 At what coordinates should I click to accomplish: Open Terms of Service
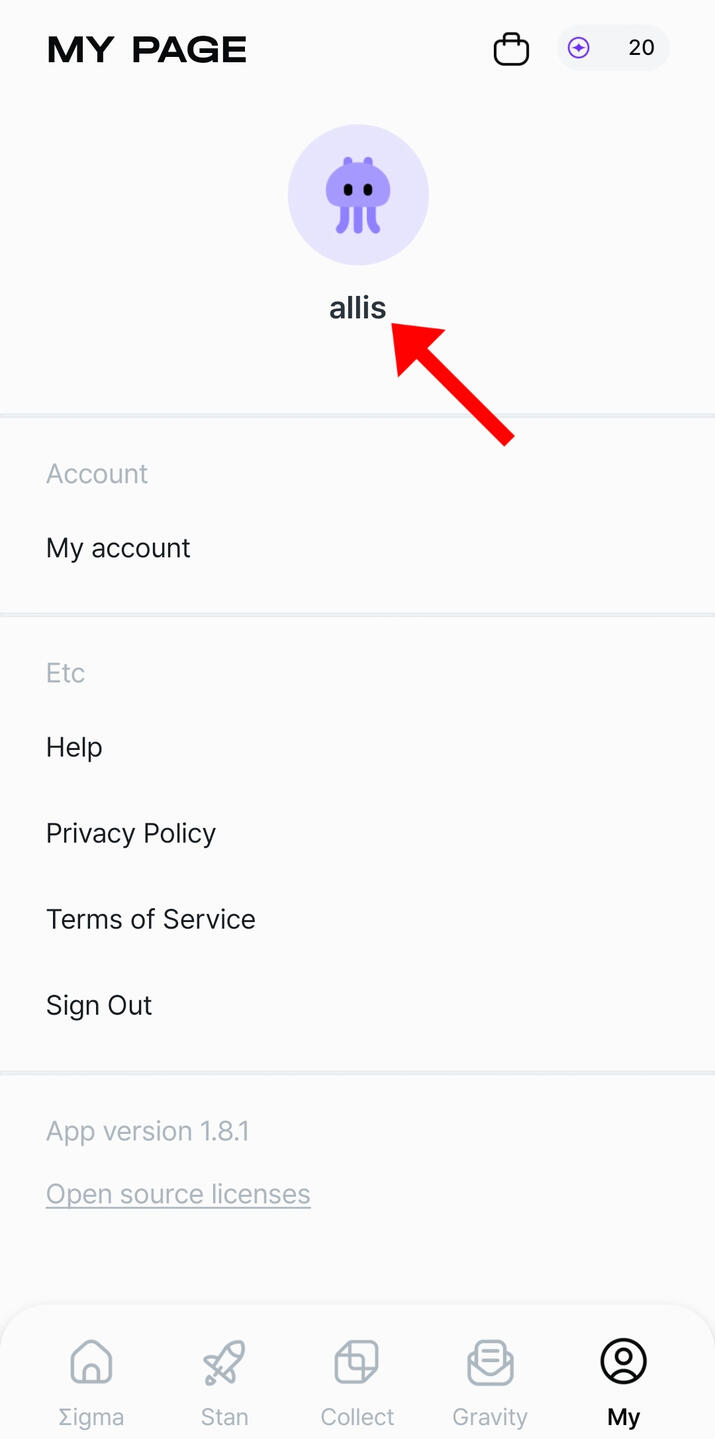(x=151, y=919)
